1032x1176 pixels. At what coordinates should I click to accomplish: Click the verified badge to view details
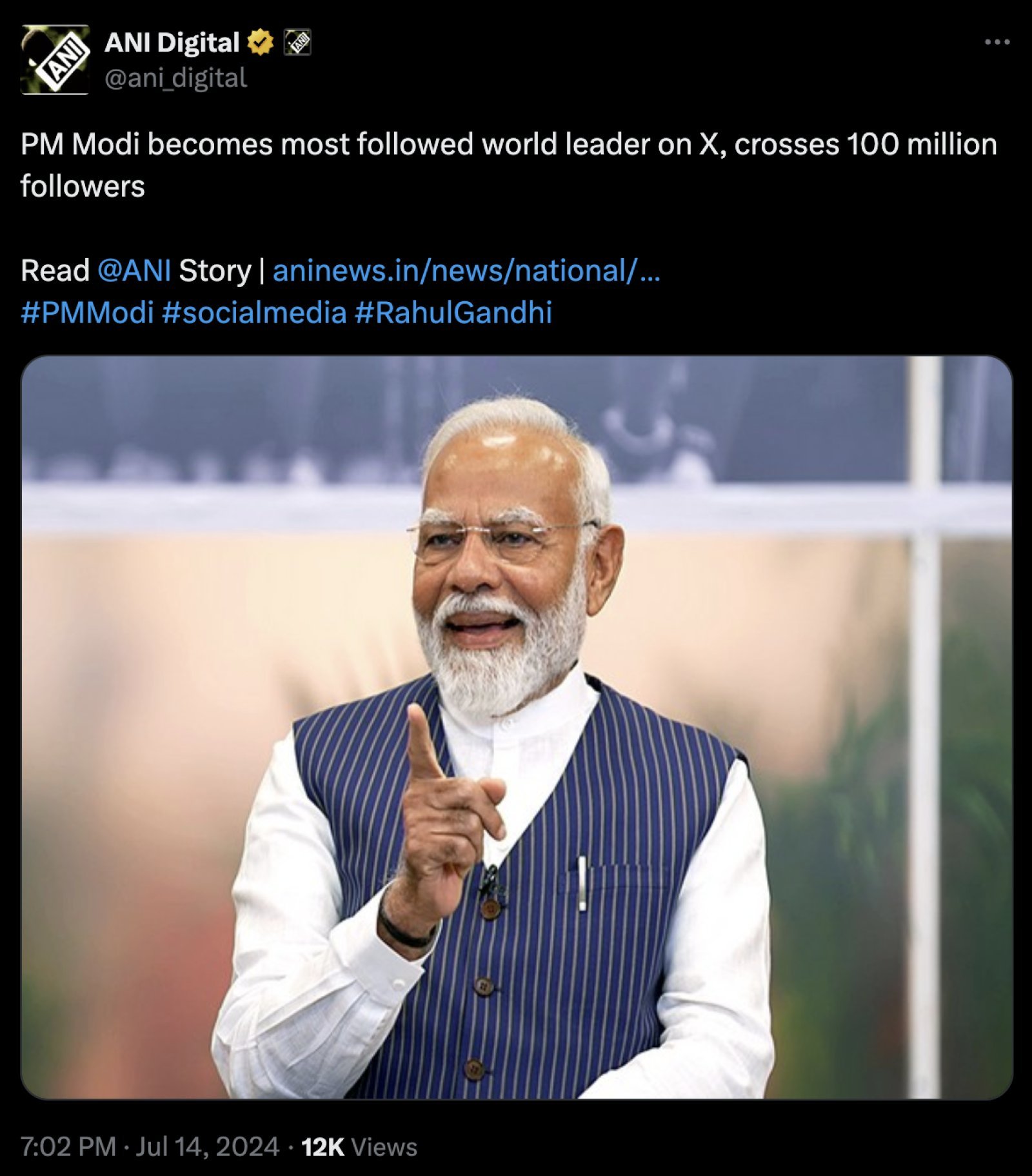(259, 42)
